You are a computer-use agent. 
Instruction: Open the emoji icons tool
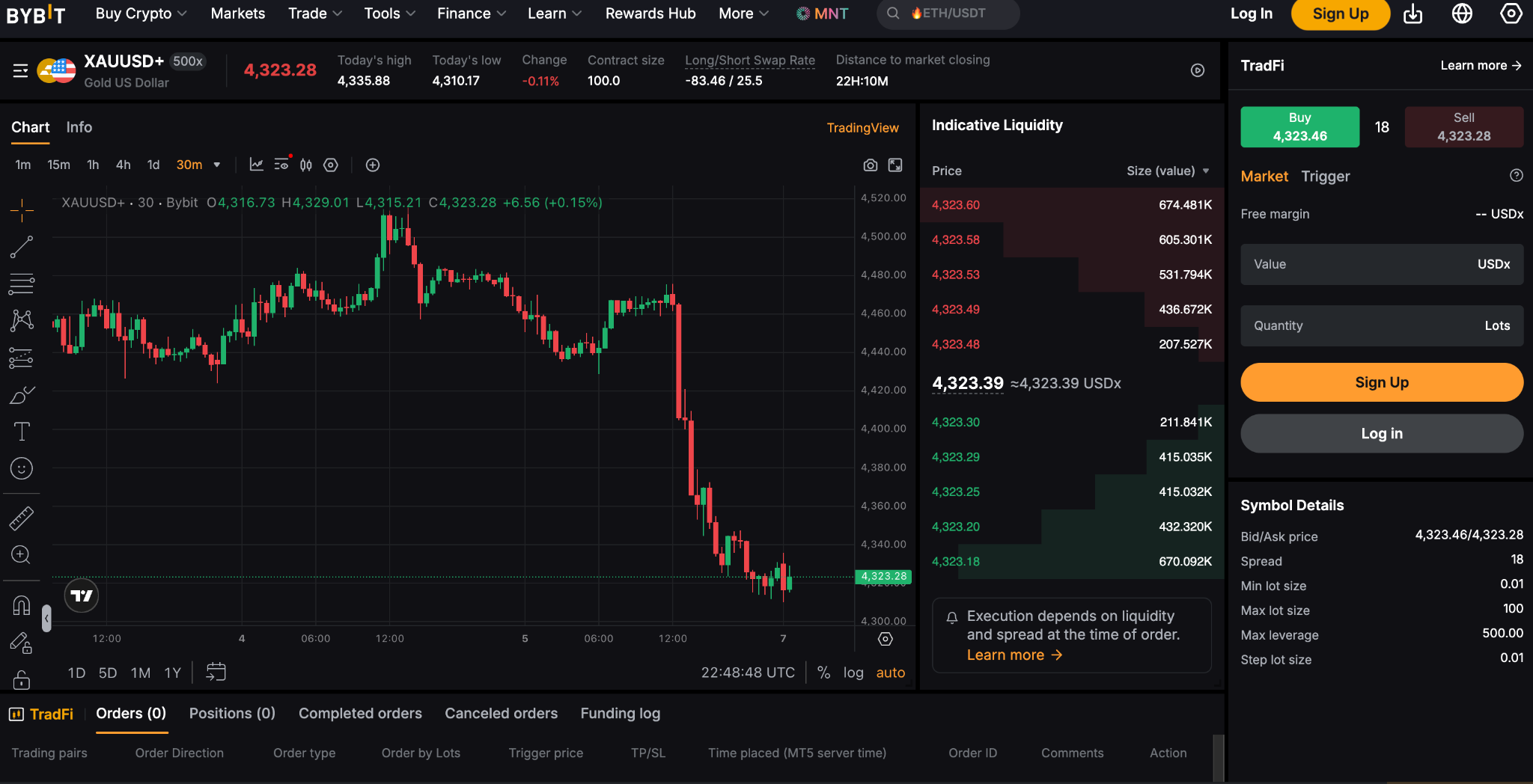click(x=22, y=469)
